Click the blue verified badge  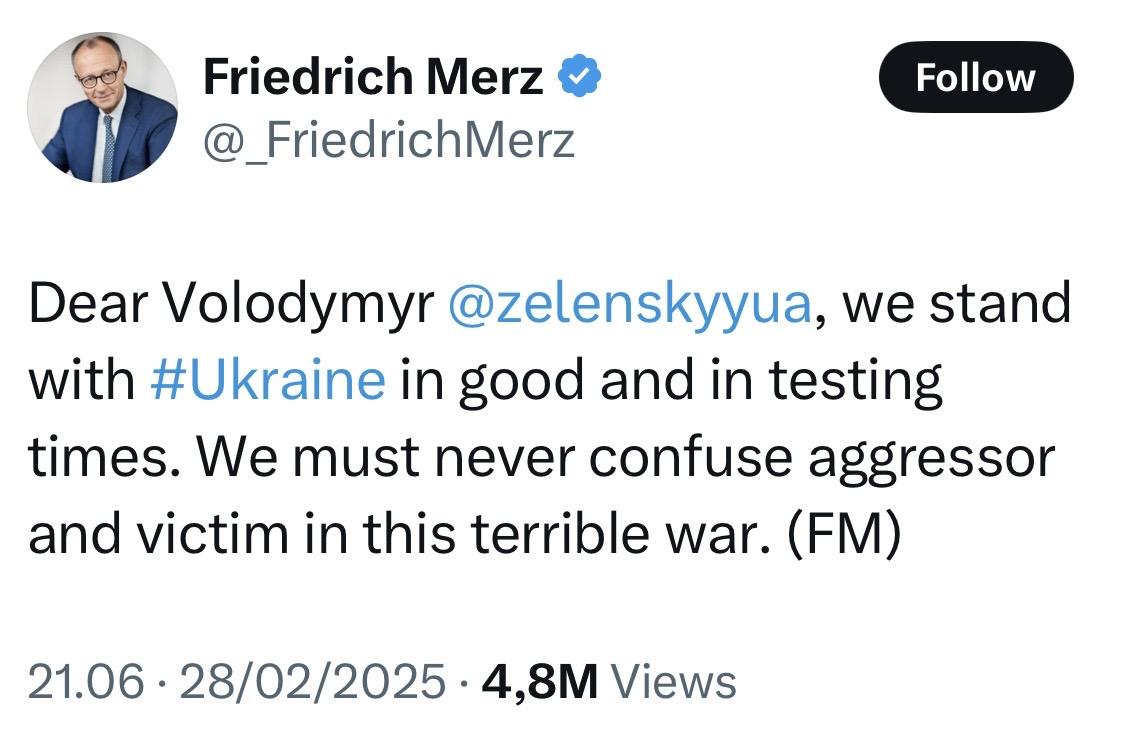pyautogui.click(x=579, y=77)
